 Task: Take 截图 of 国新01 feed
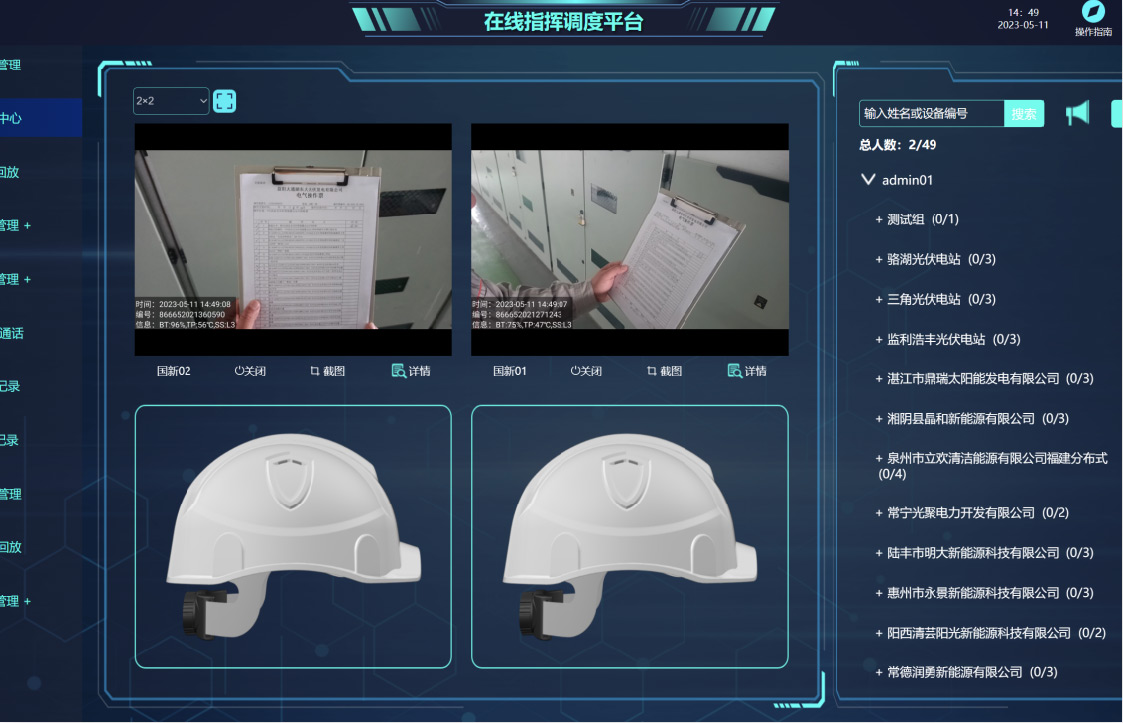click(x=664, y=371)
